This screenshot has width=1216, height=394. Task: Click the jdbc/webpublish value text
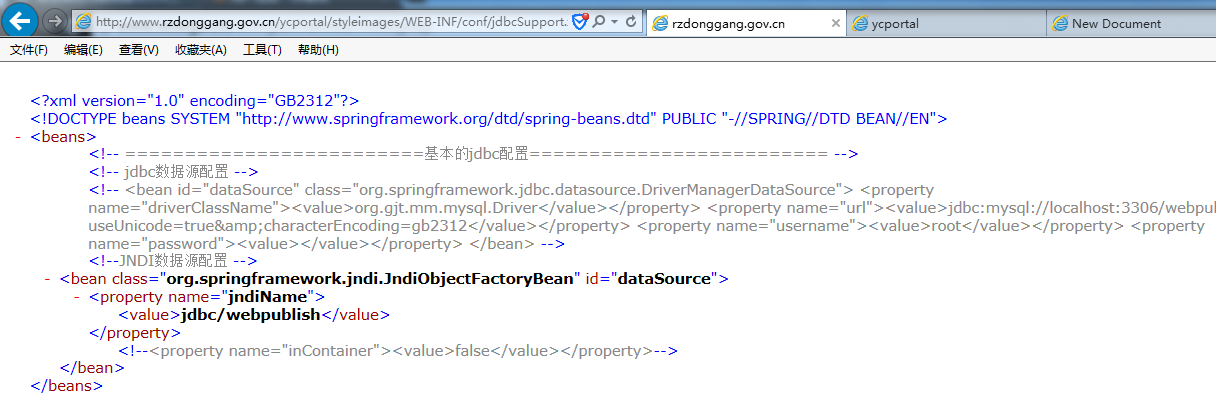pos(250,315)
